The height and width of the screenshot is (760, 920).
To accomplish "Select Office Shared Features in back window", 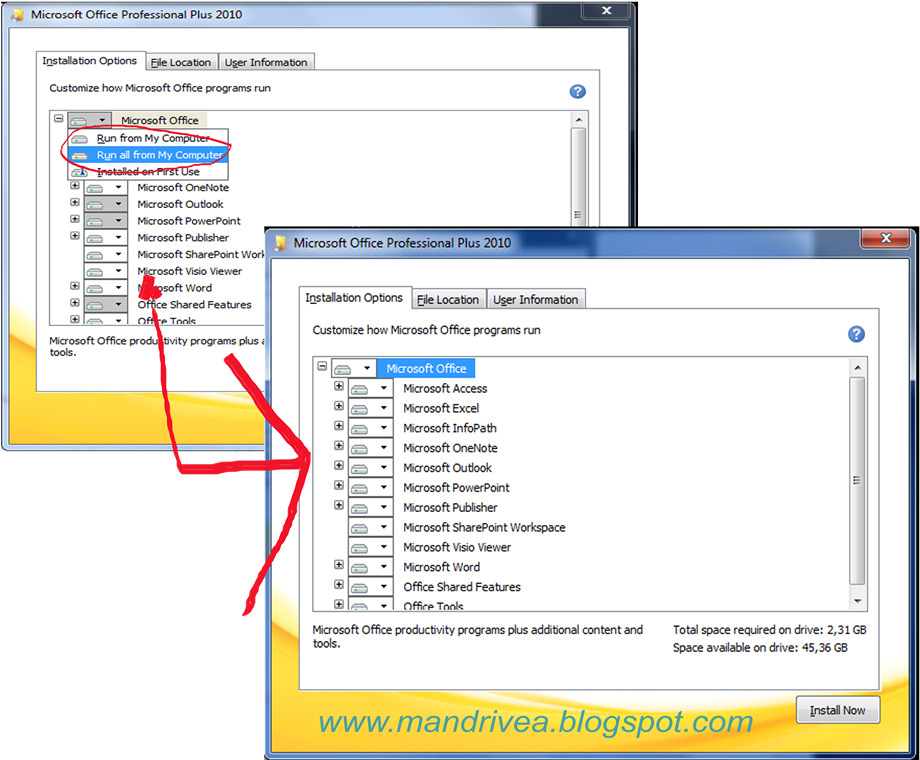I will click(x=194, y=305).
